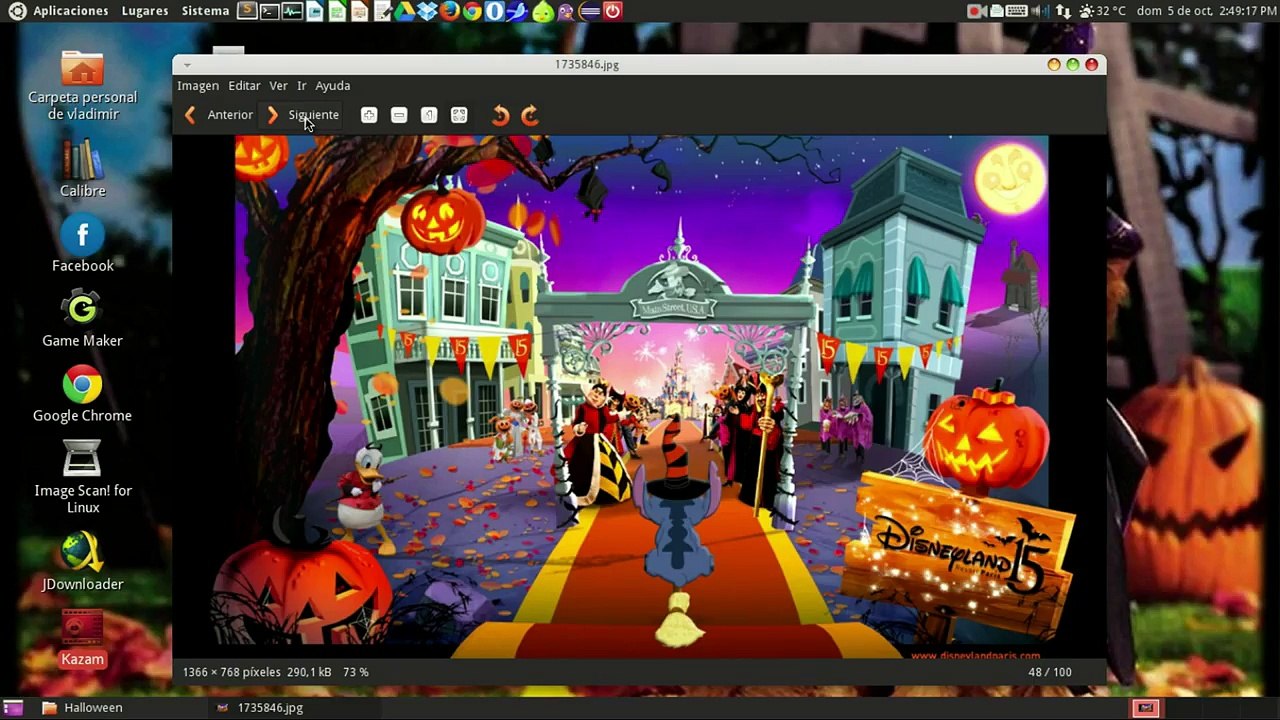Screen dimensions: 1280x720
Task: Click the 48 / 100 image counter
Action: point(1049,672)
